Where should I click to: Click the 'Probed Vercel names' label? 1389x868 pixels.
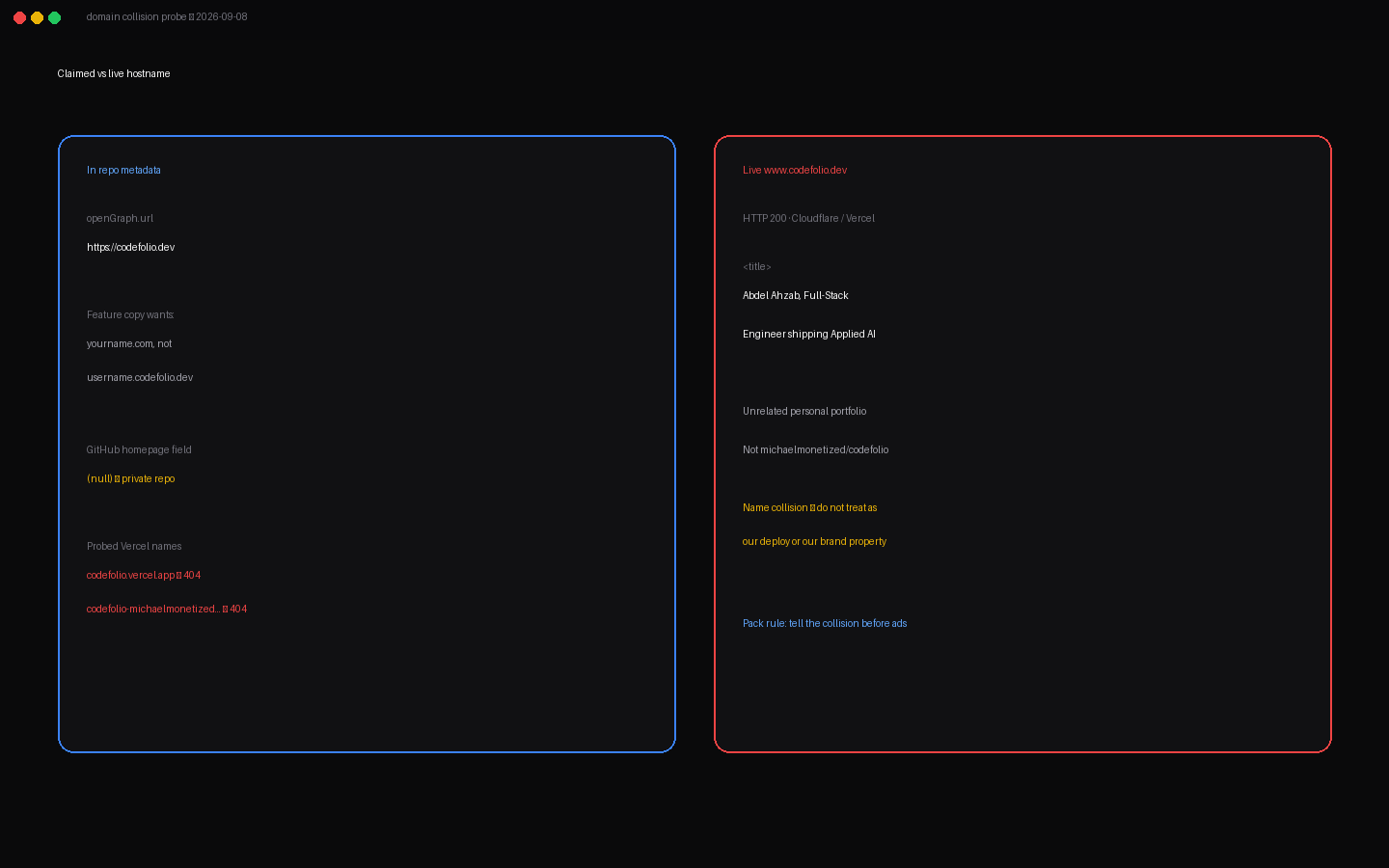(134, 546)
